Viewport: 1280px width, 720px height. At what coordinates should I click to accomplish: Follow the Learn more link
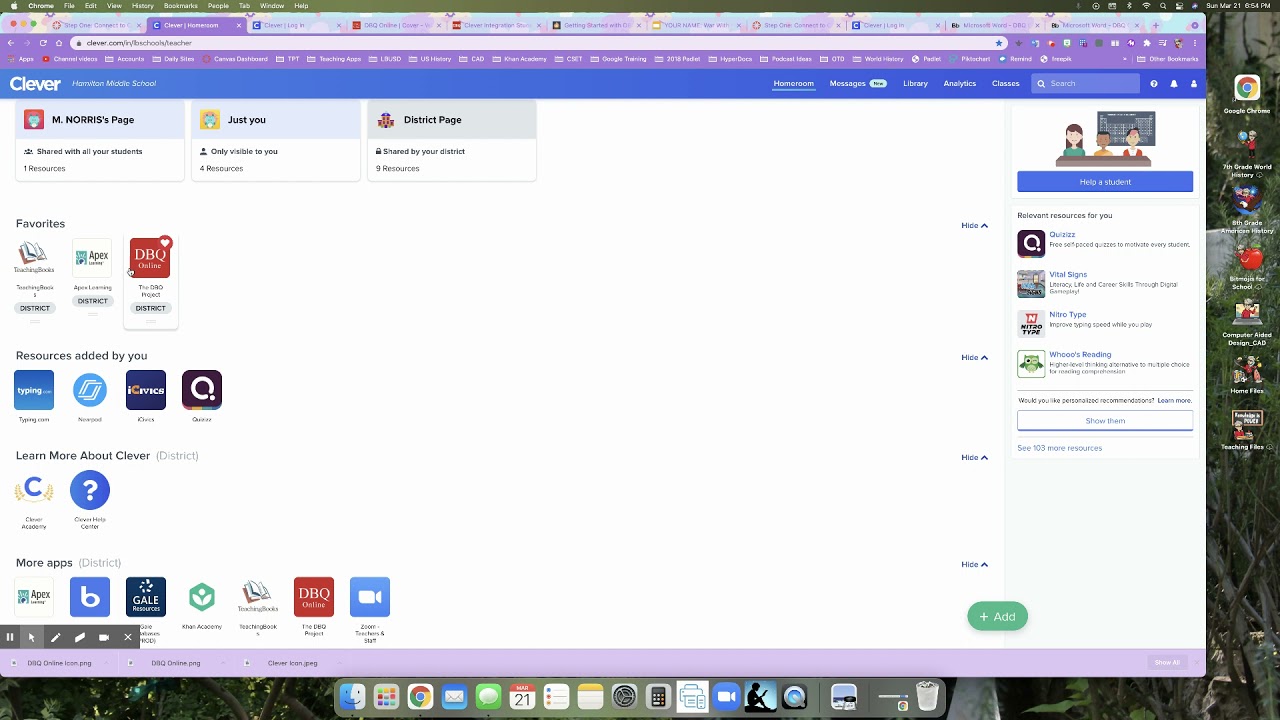click(1174, 400)
